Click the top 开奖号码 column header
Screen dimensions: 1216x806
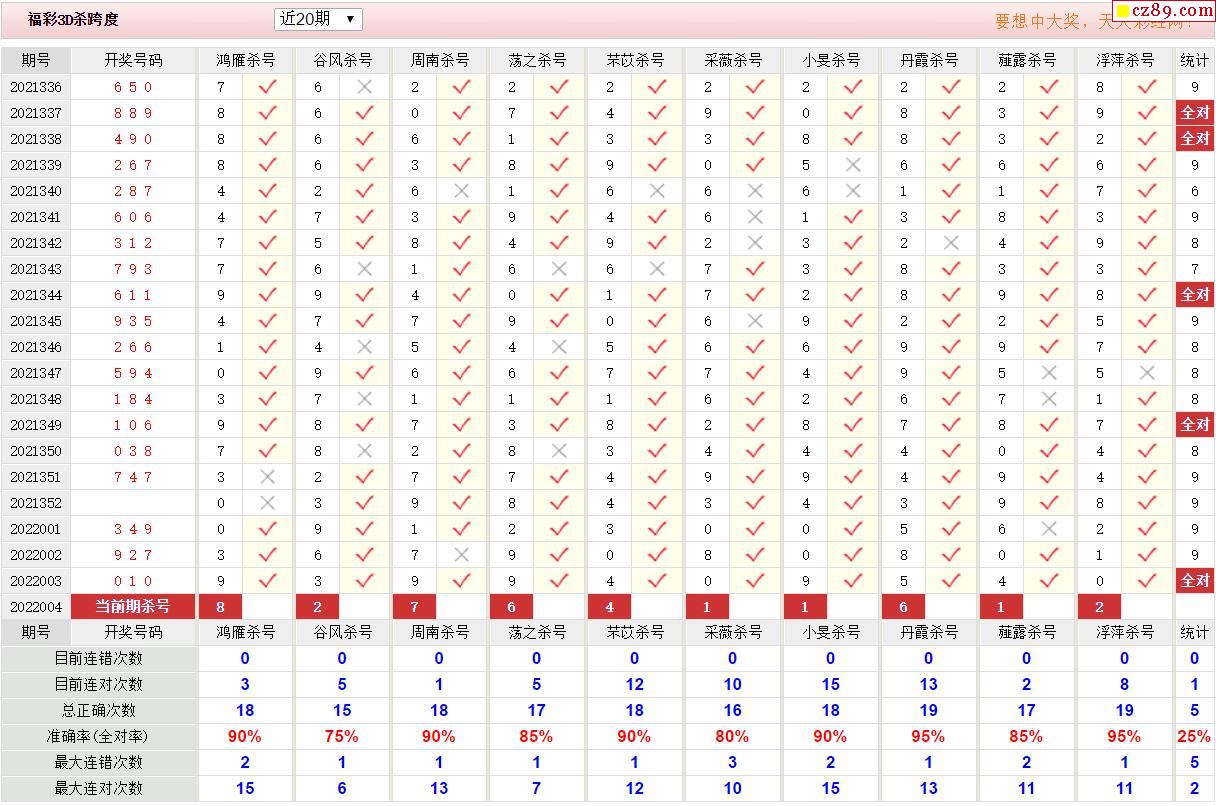133,60
